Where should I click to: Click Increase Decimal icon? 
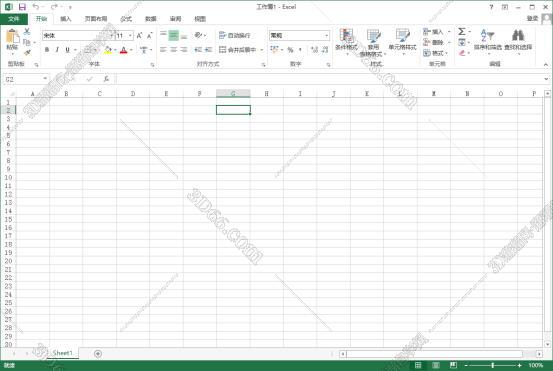pos(314,50)
